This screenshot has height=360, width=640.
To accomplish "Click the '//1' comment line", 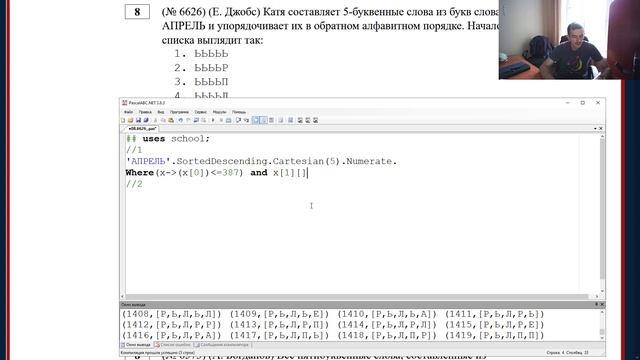I will 134,150.
